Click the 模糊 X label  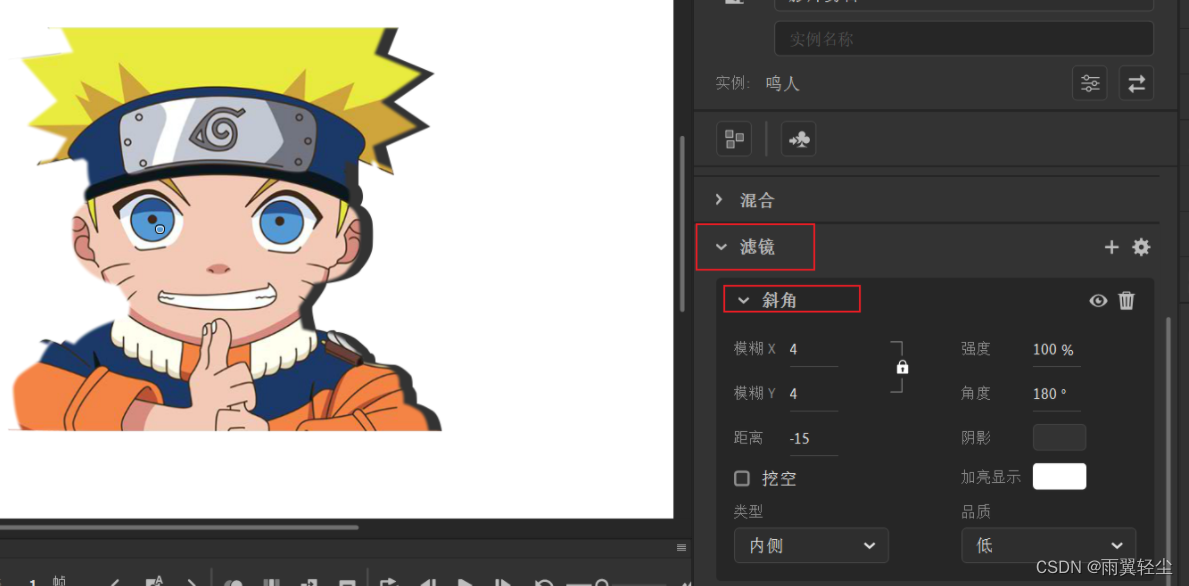[754, 349]
